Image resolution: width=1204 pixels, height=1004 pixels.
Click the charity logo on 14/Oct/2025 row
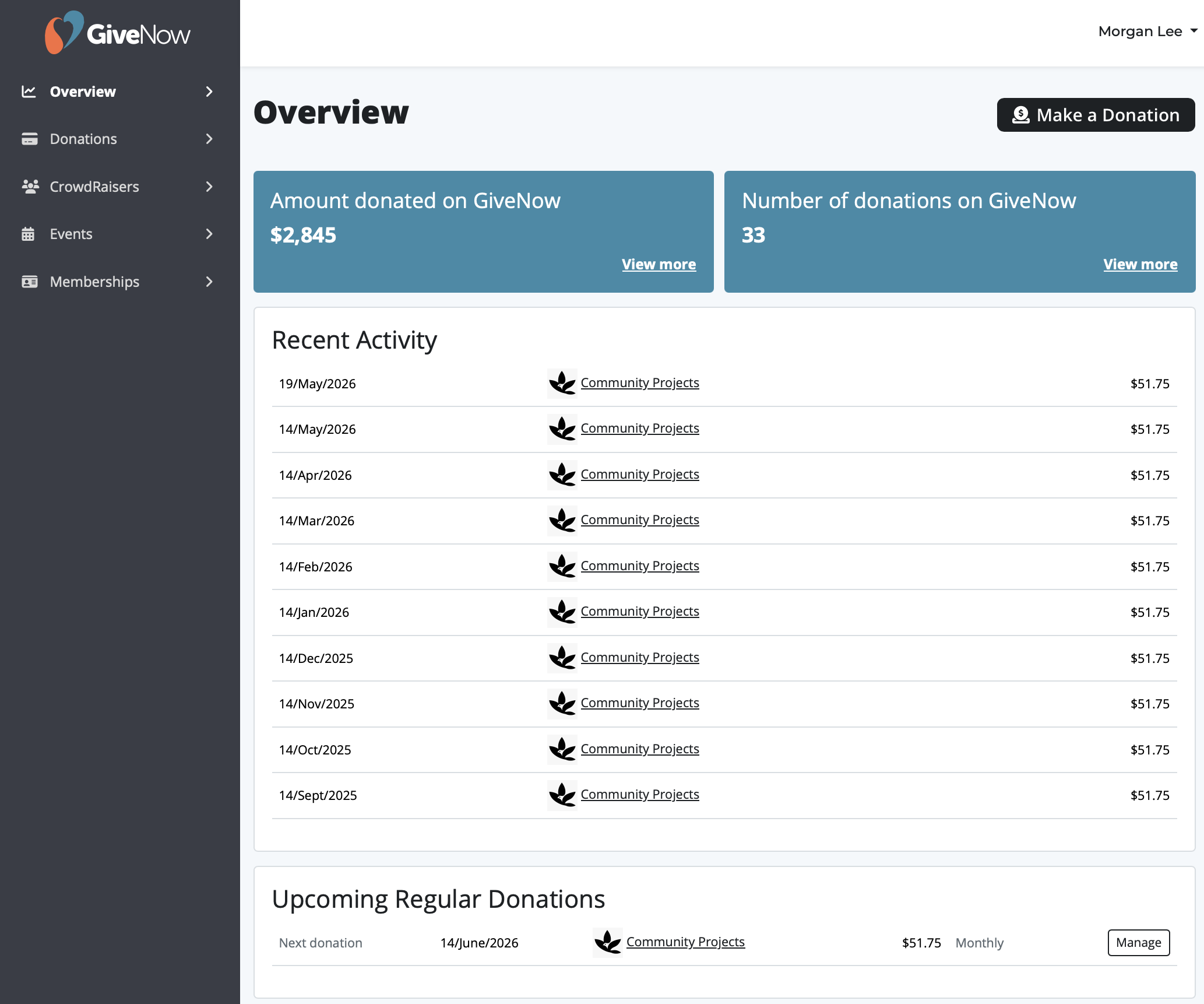pos(562,750)
